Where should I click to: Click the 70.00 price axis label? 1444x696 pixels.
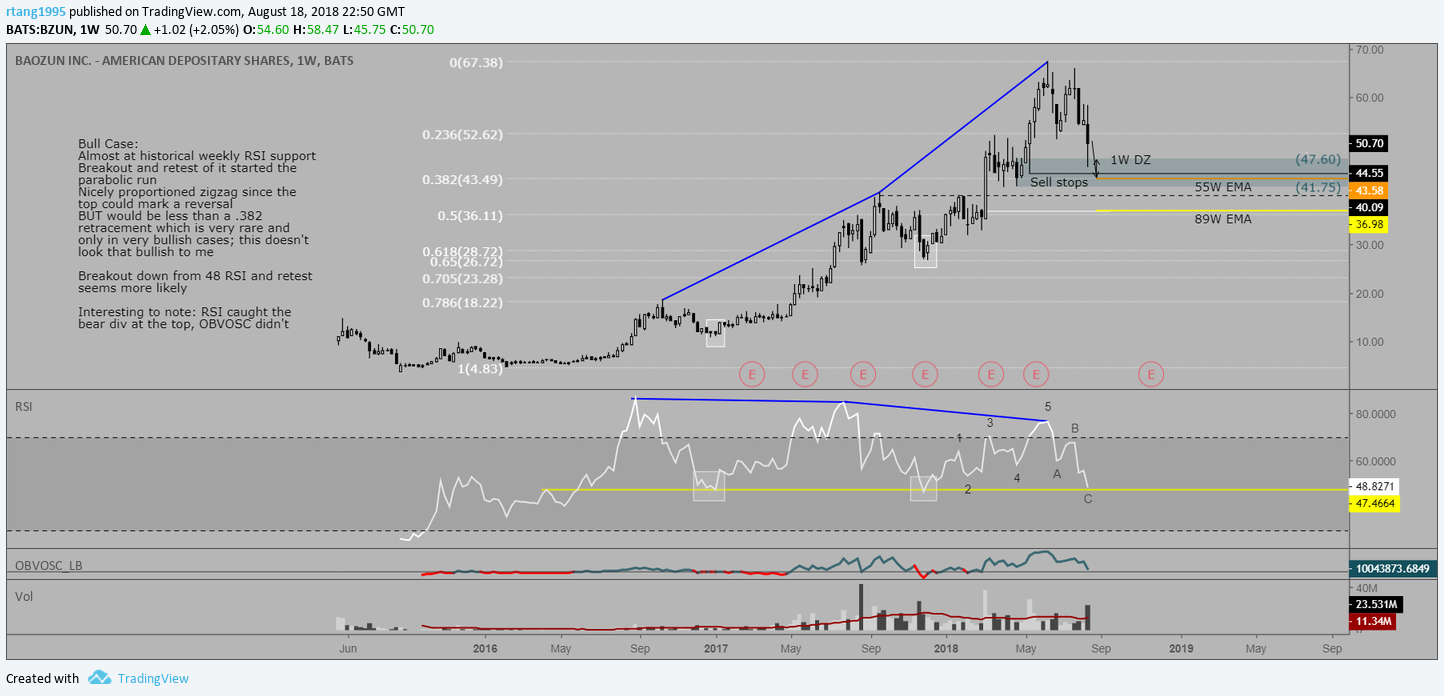[x=1368, y=49]
